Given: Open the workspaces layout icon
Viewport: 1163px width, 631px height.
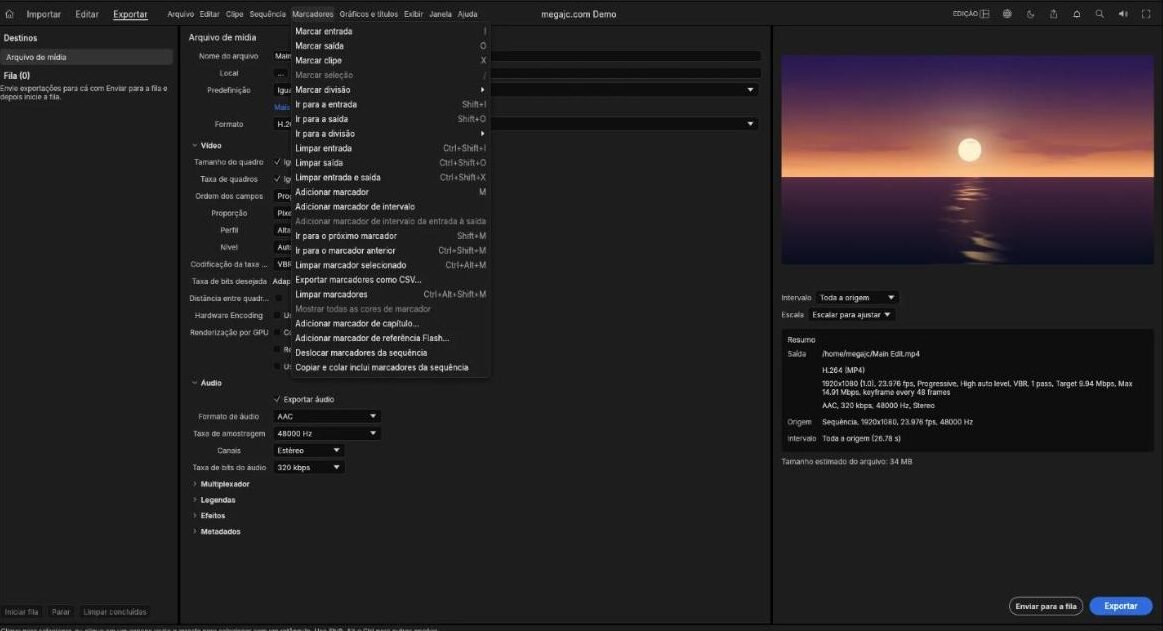Looking at the screenshot, I should (x=984, y=14).
